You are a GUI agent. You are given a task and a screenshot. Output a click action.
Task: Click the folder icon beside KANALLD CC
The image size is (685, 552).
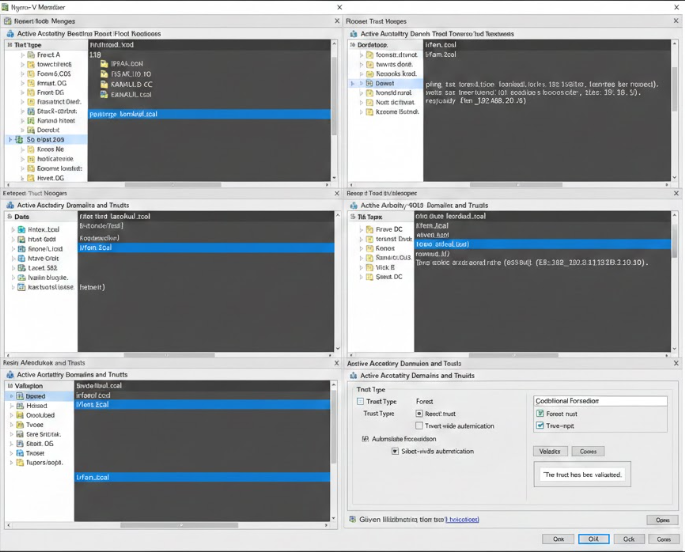pos(104,84)
